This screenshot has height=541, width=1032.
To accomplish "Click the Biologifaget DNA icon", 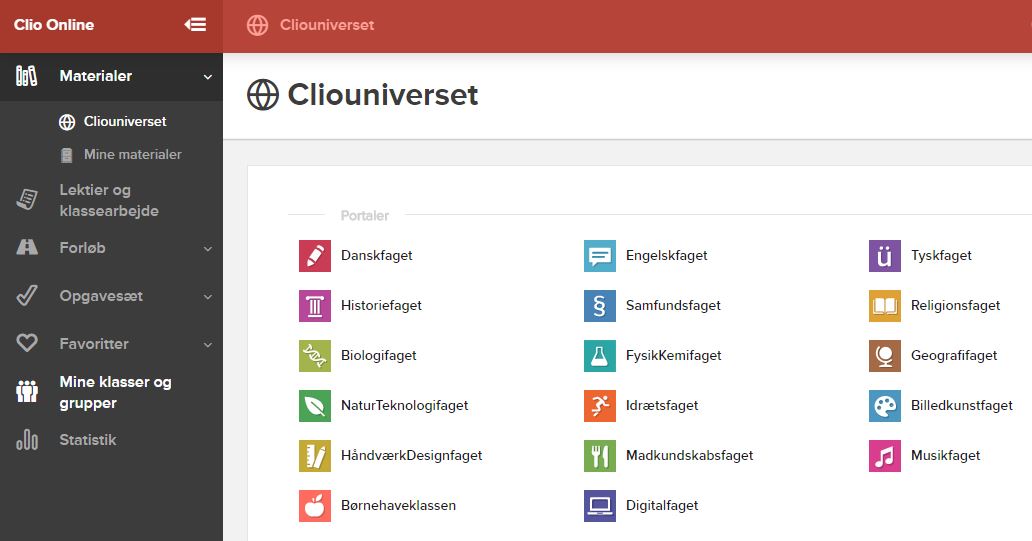I will [315, 356].
